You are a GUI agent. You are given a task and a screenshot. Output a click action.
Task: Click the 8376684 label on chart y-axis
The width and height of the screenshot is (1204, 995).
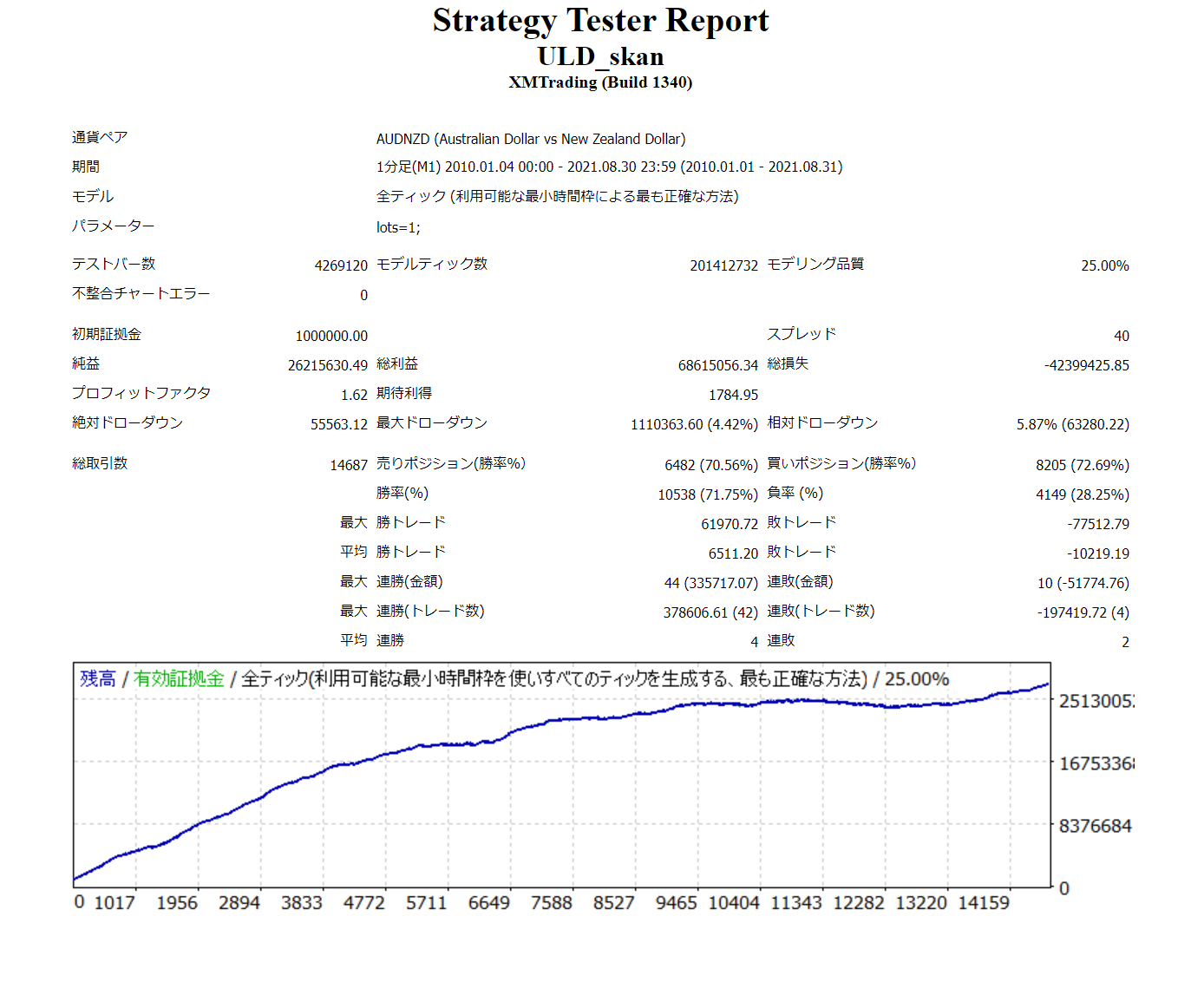click(1095, 826)
